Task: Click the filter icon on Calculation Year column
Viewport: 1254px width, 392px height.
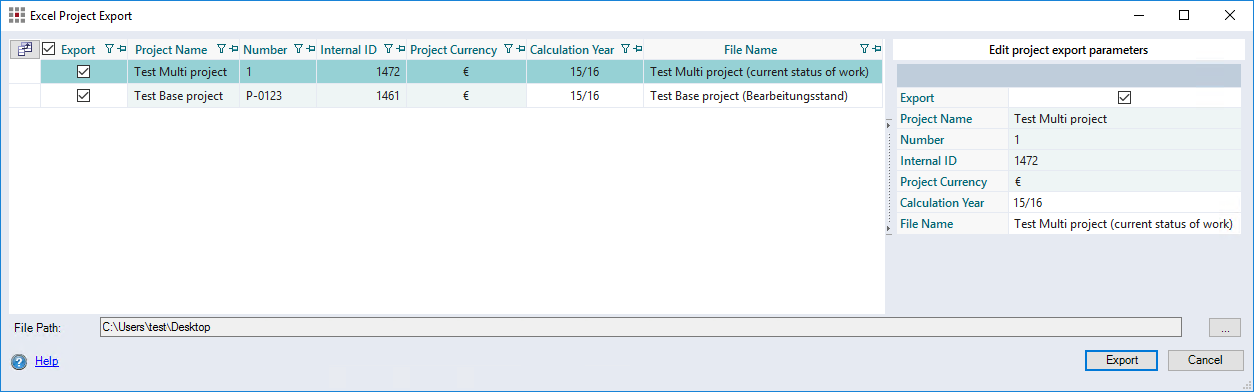Action: (x=625, y=49)
